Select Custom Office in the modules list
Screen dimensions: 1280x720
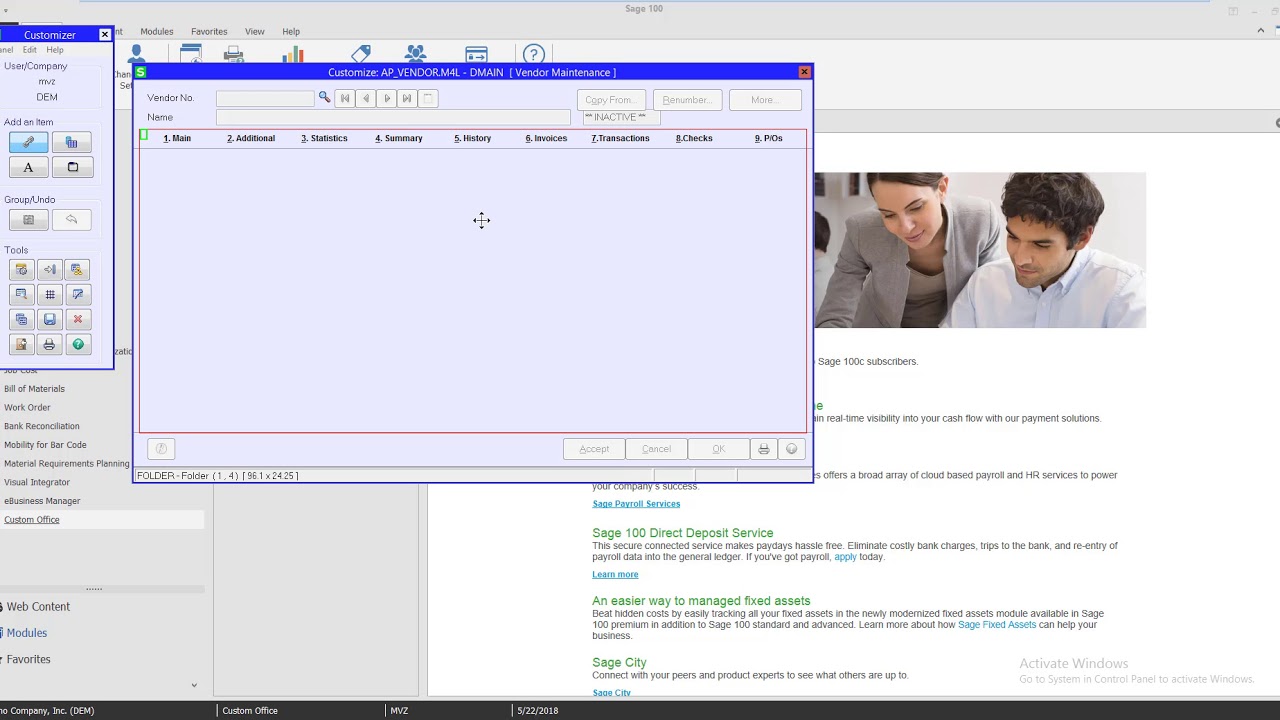(32, 520)
